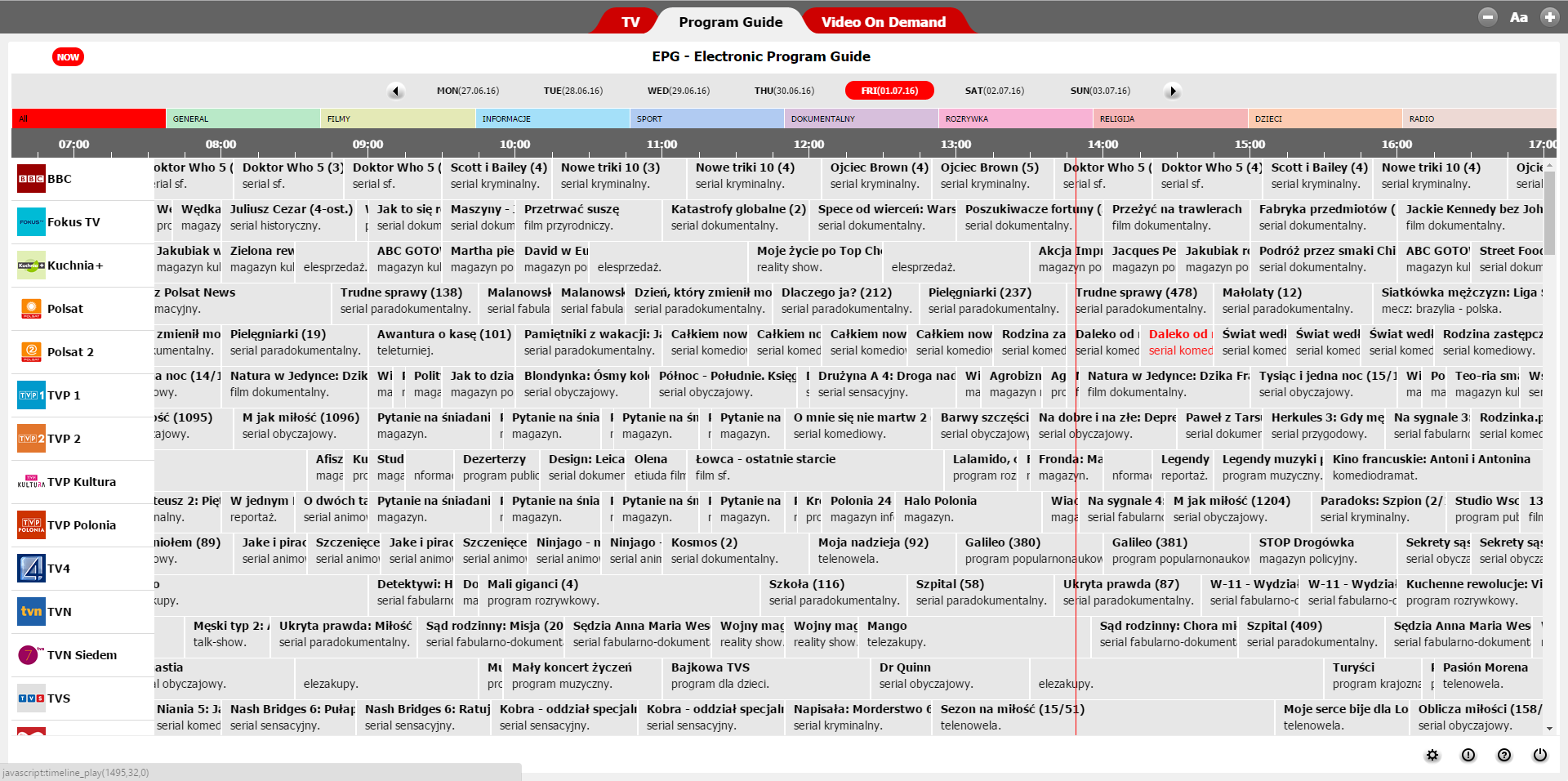The width and height of the screenshot is (1568, 781).
Task: Select the Polsat channel logo
Action: coord(31,308)
